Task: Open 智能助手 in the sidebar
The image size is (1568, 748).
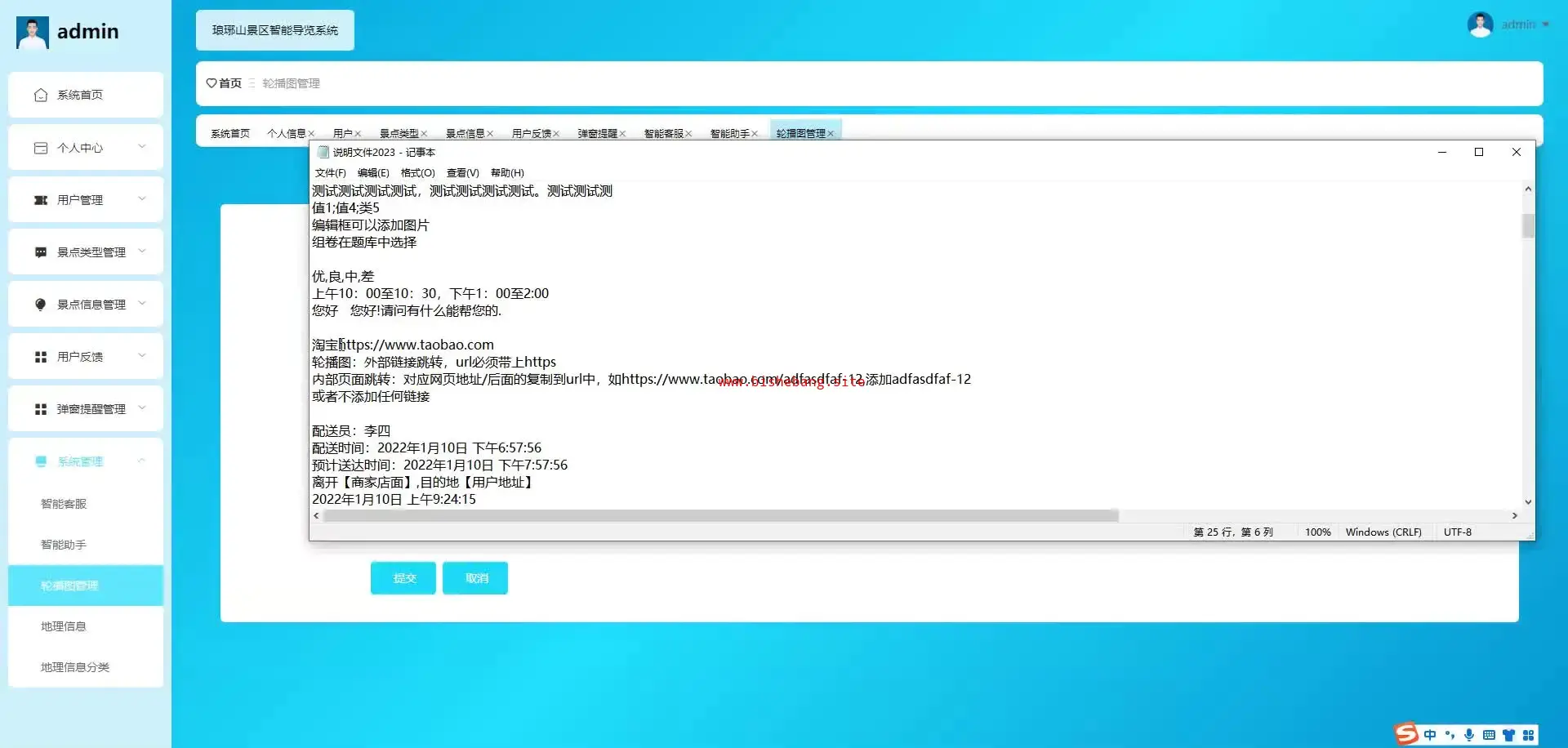Action: coord(86,545)
